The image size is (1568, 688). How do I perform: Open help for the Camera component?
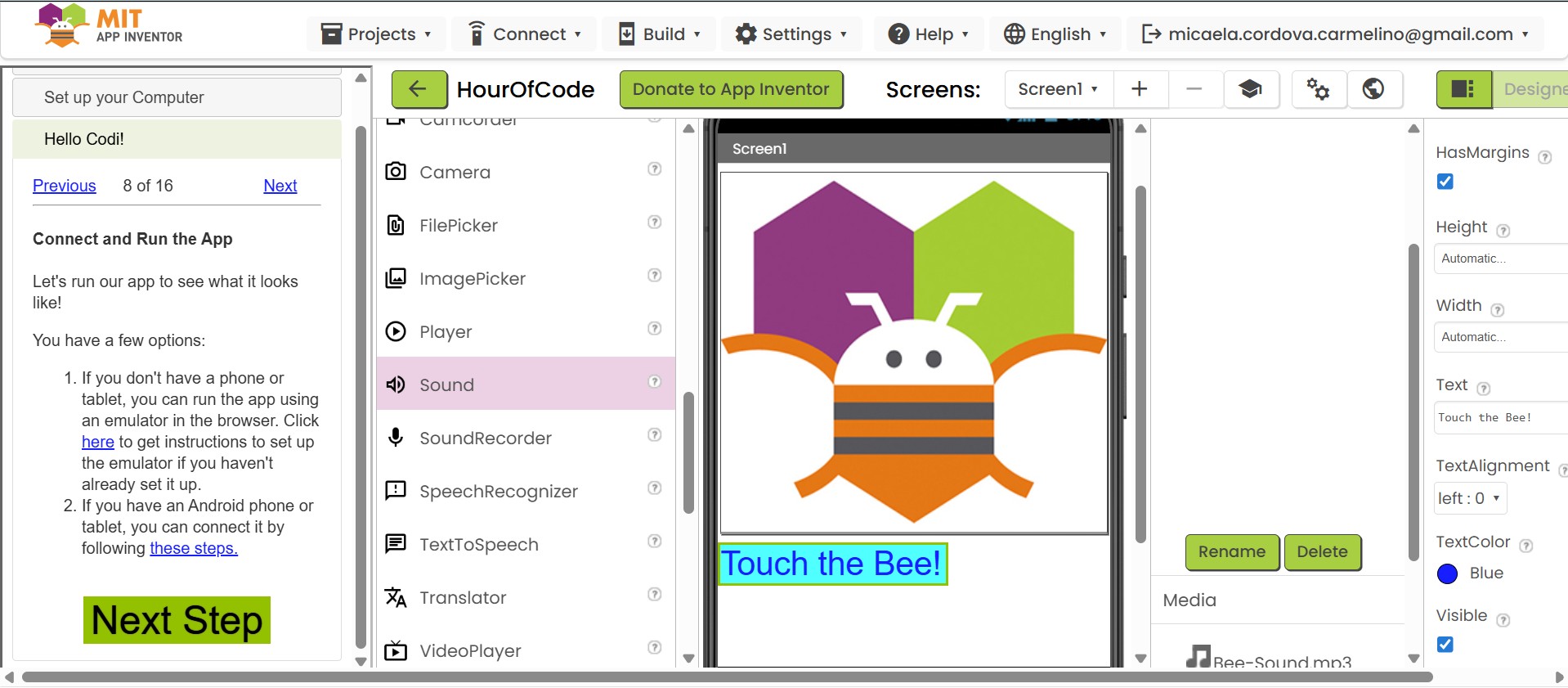(x=654, y=169)
